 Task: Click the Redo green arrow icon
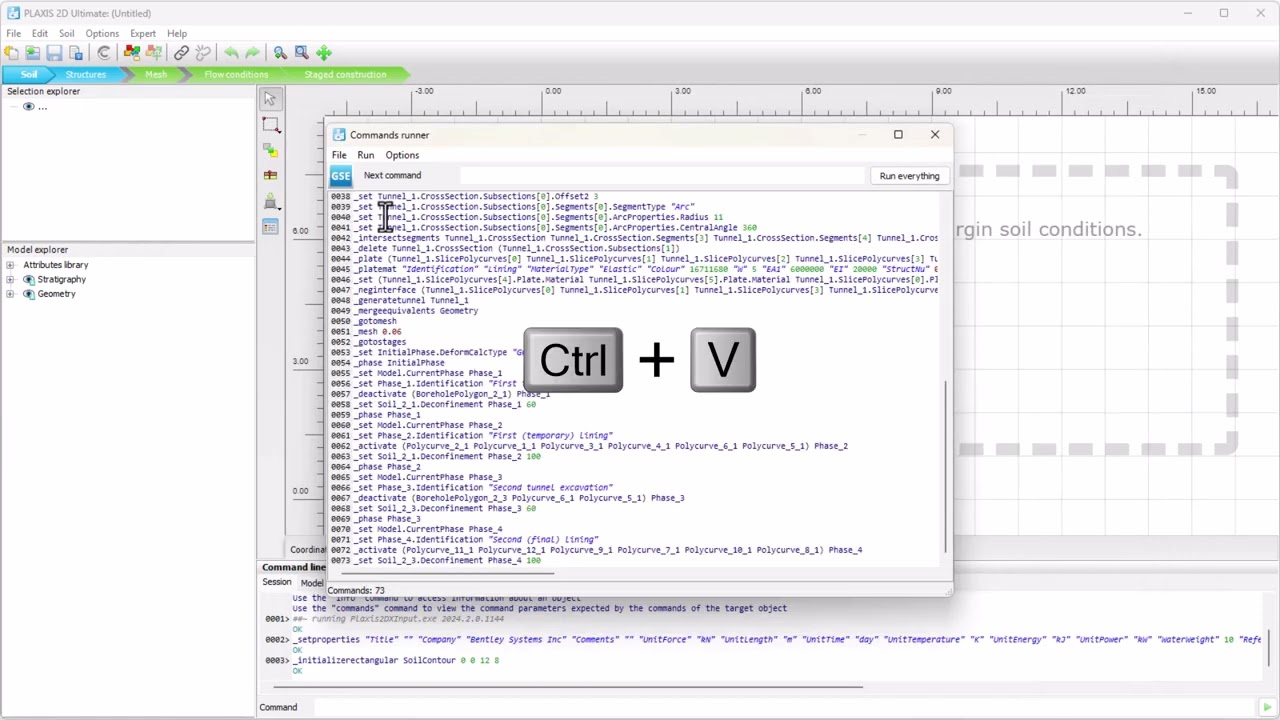point(252,53)
